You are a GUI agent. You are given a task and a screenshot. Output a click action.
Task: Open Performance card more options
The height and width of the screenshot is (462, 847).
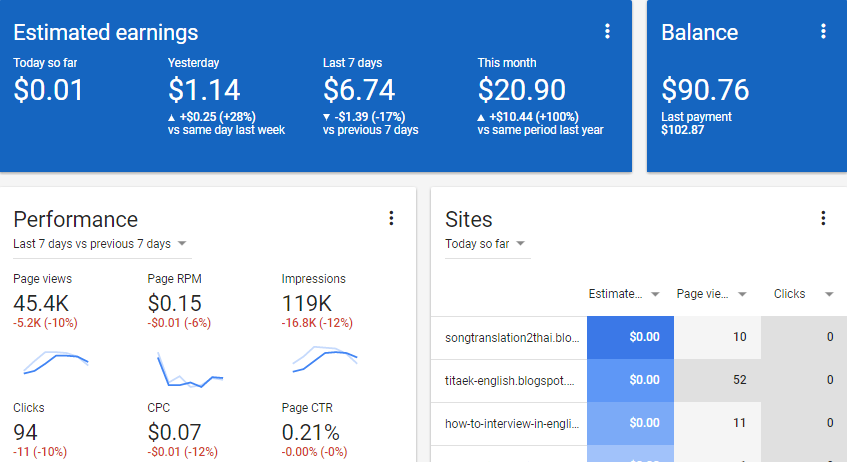coord(391,218)
